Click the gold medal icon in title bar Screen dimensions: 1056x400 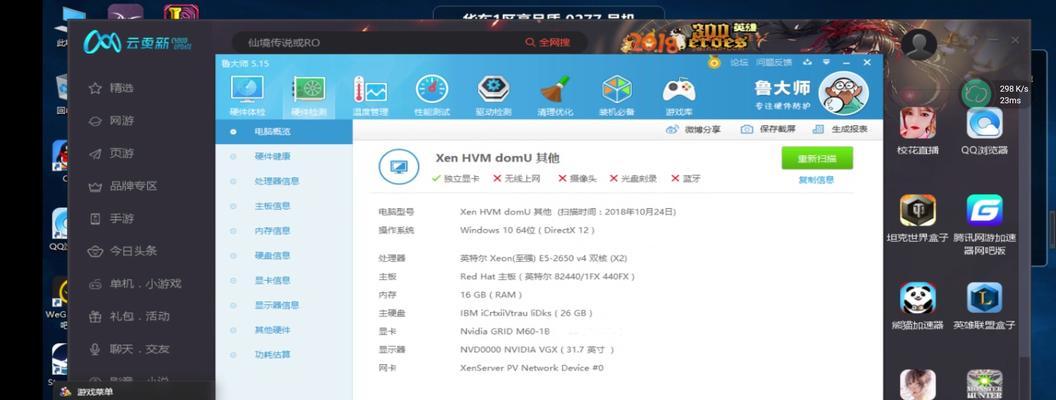point(714,62)
